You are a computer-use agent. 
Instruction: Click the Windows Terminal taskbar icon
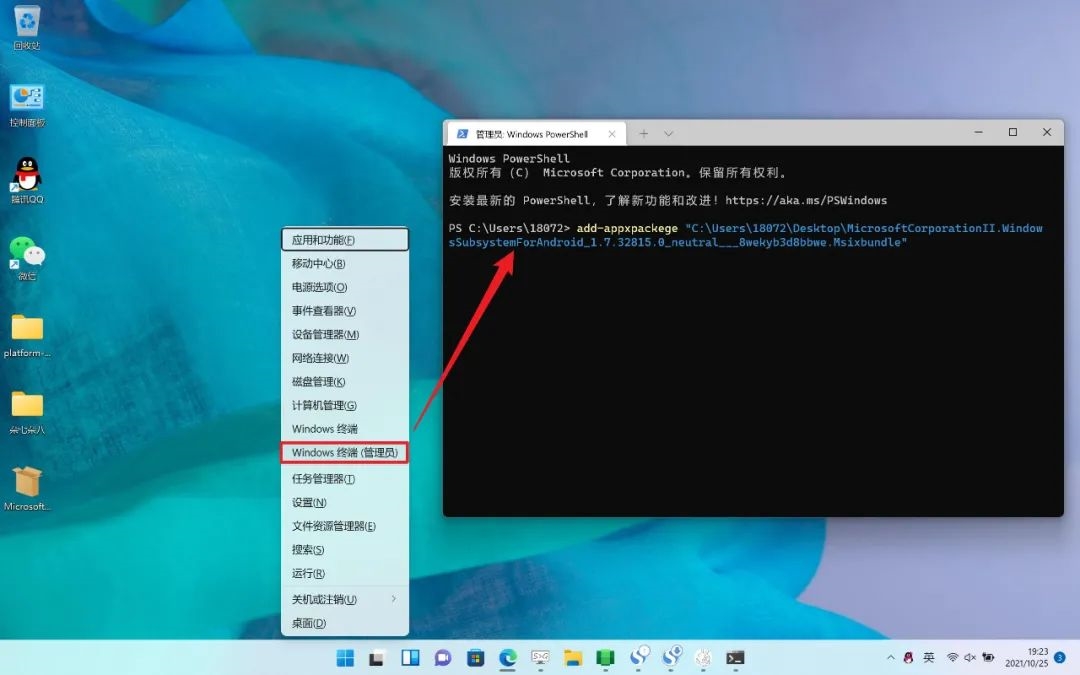pos(735,657)
